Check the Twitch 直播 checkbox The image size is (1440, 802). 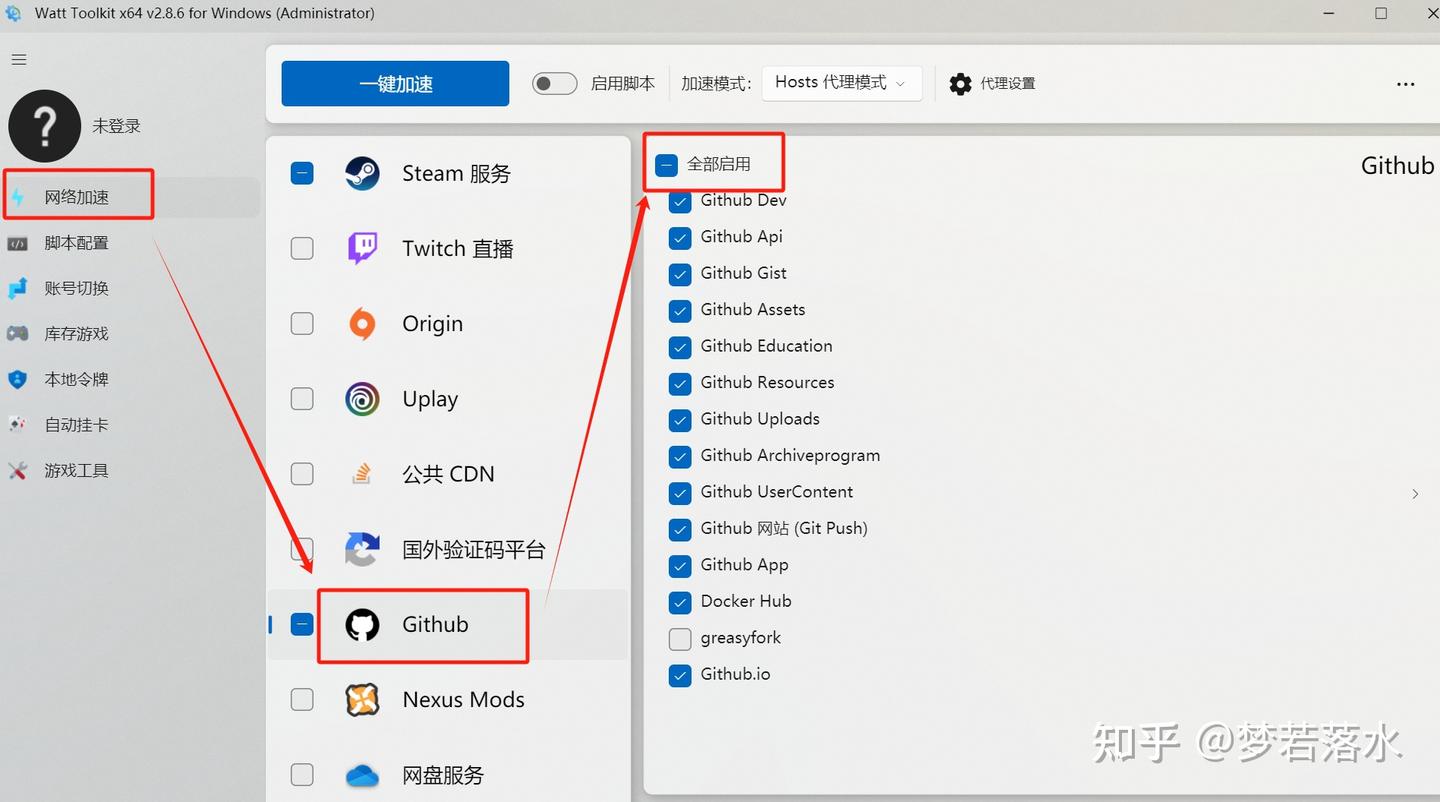point(302,248)
